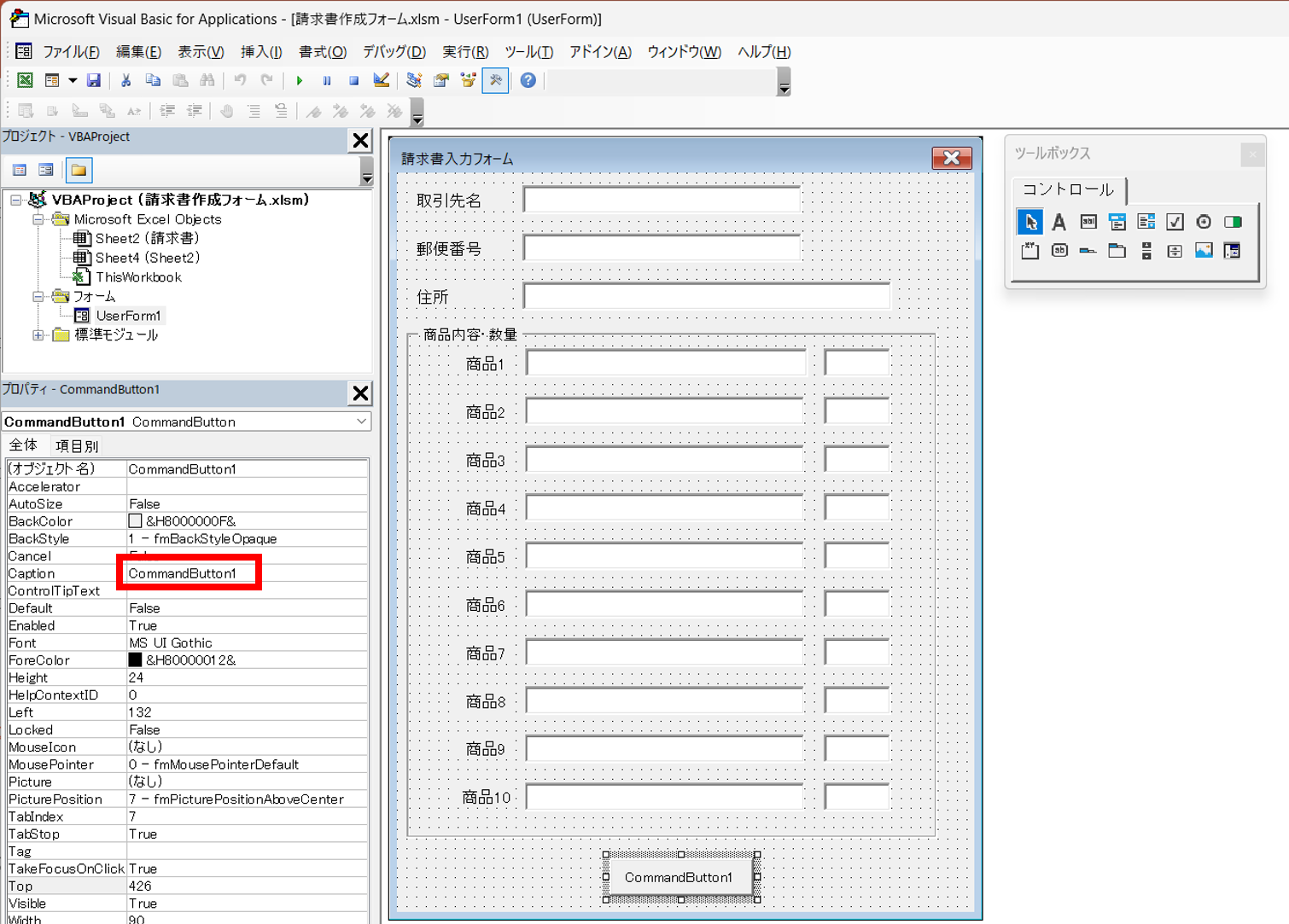This screenshot has height=924, width=1289.
Task: Collapse the Microsoft Excel Objects folder
Action: (38, 219)
